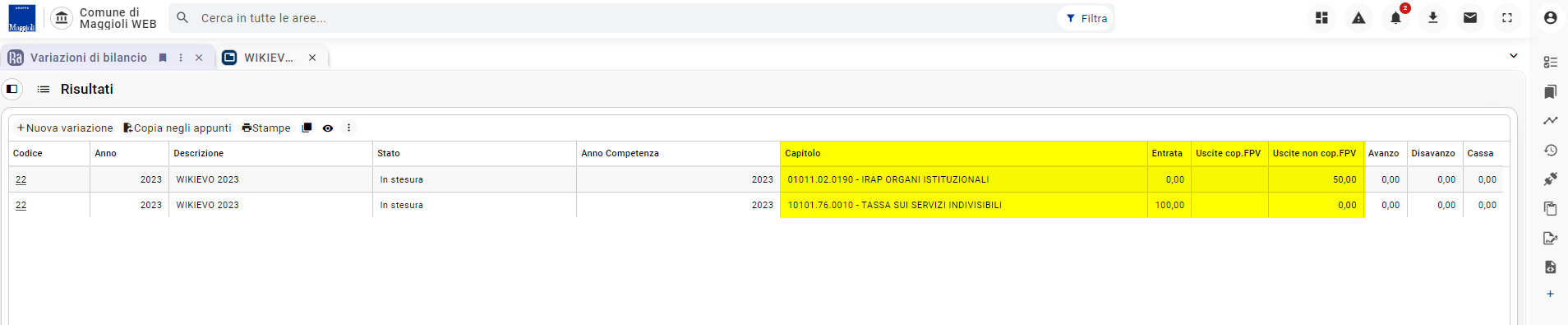Image resolution: width=1568 pixels, height=325 pixels.
Task: Toggle fullscreen mode icon
Action: (x=1507, y=18)
